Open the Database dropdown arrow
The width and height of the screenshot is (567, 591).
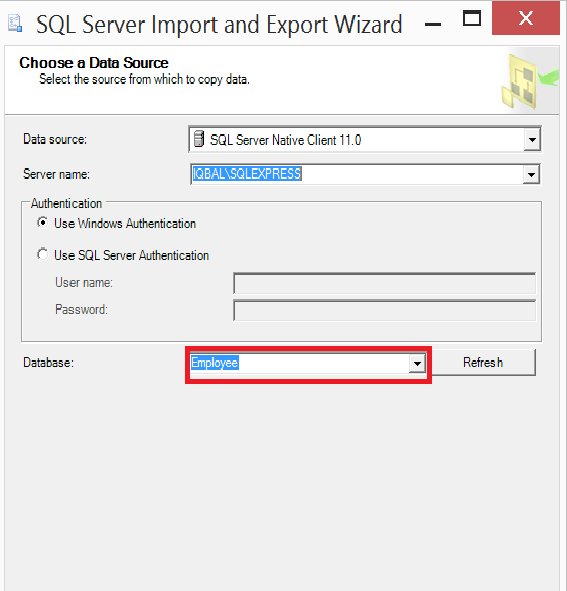pos(417,363)
